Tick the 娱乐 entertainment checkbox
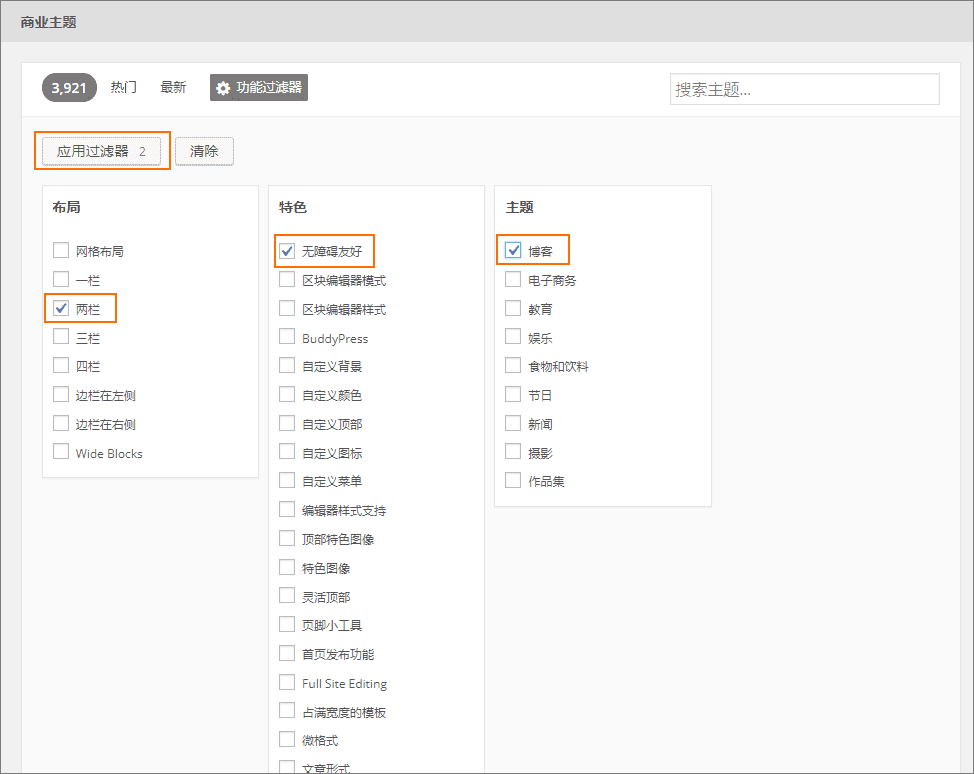Screen dimensions: 974x774 pyautogui.click(x=513, y=337)
